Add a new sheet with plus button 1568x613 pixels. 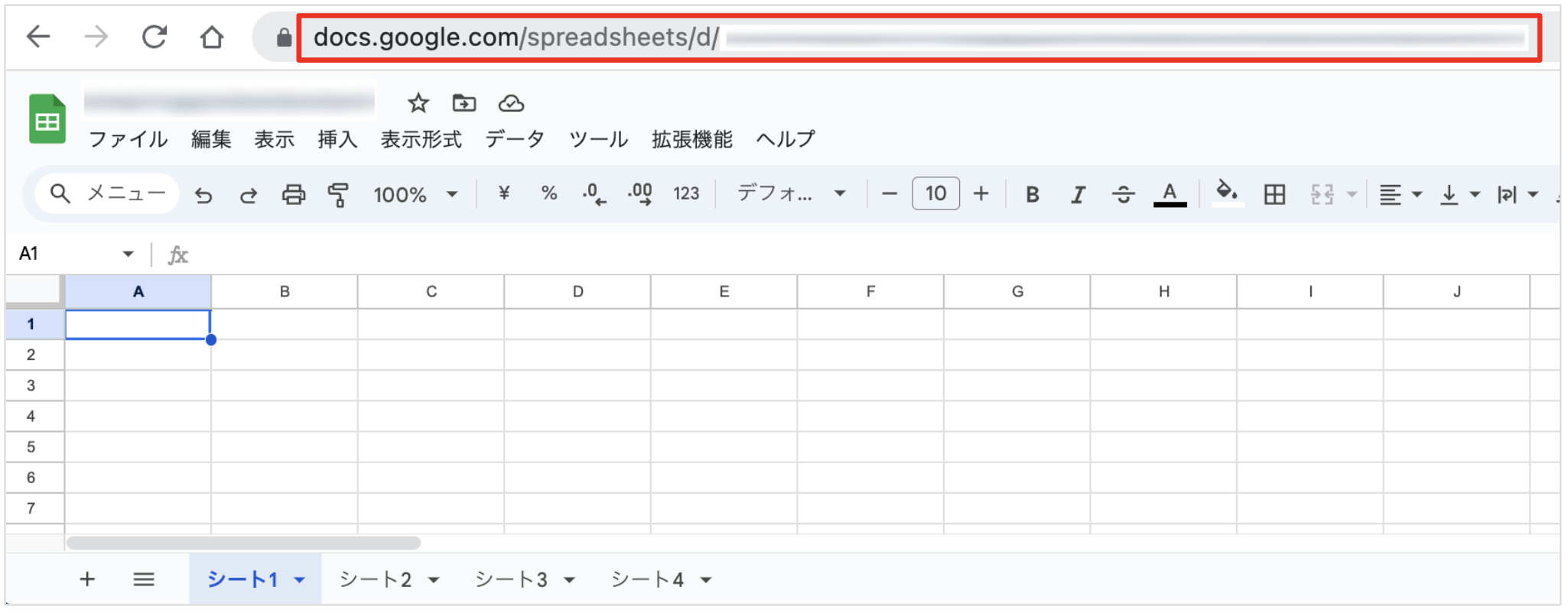coord(87,579)
